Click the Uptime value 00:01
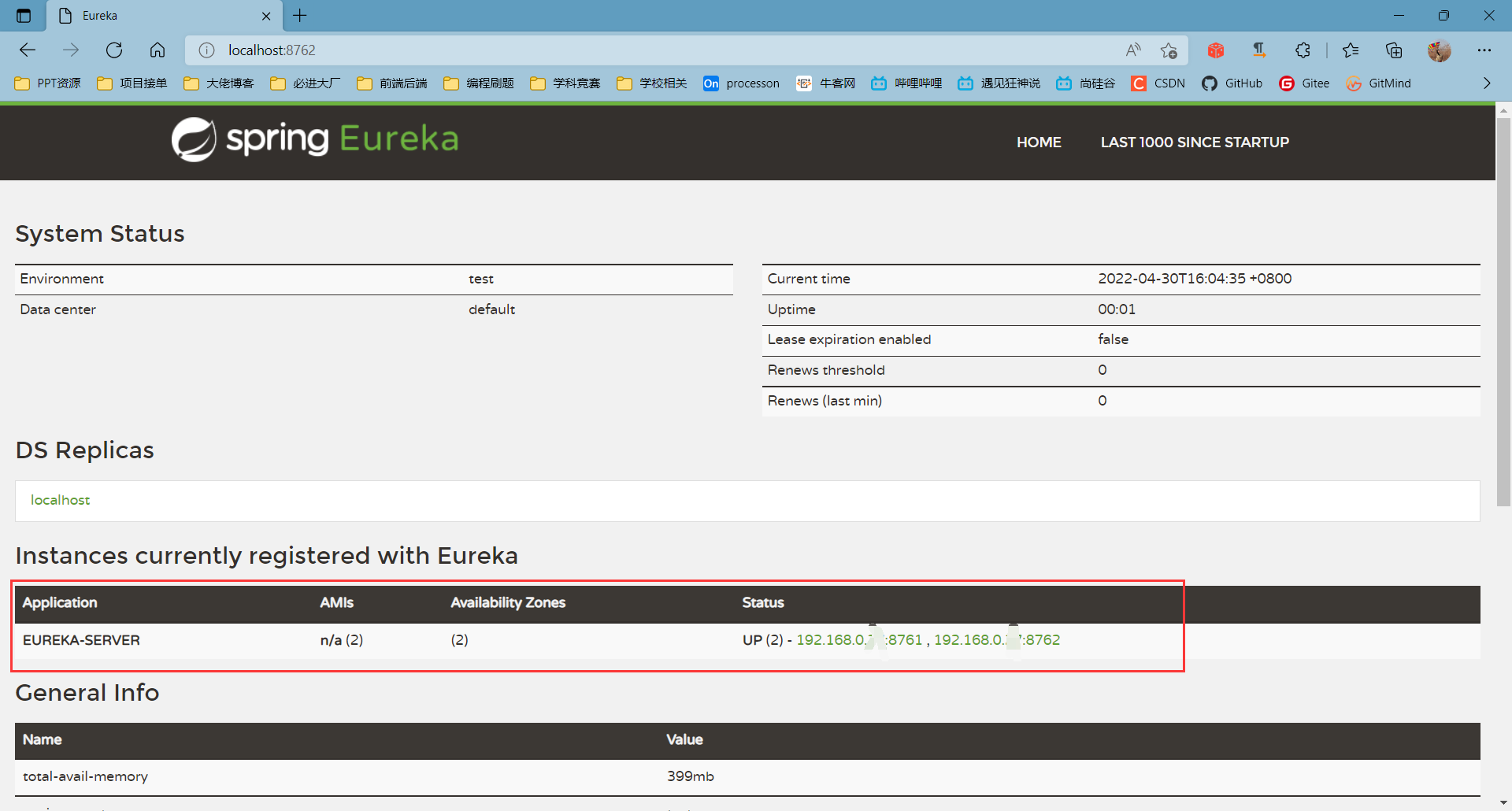This screenshot has width=1512, height=811. [1117, 309]
